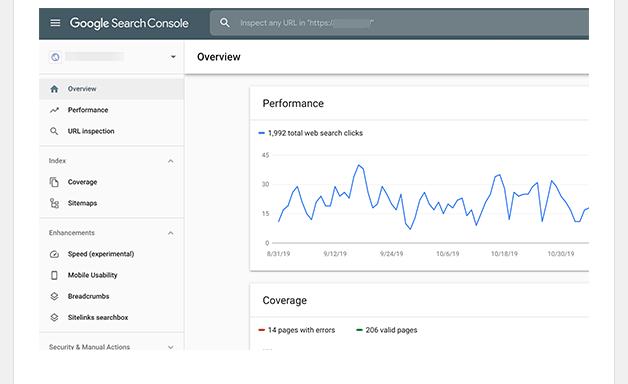
Task: Click the Sitemaps tree icon
Action: pos(54,203)
